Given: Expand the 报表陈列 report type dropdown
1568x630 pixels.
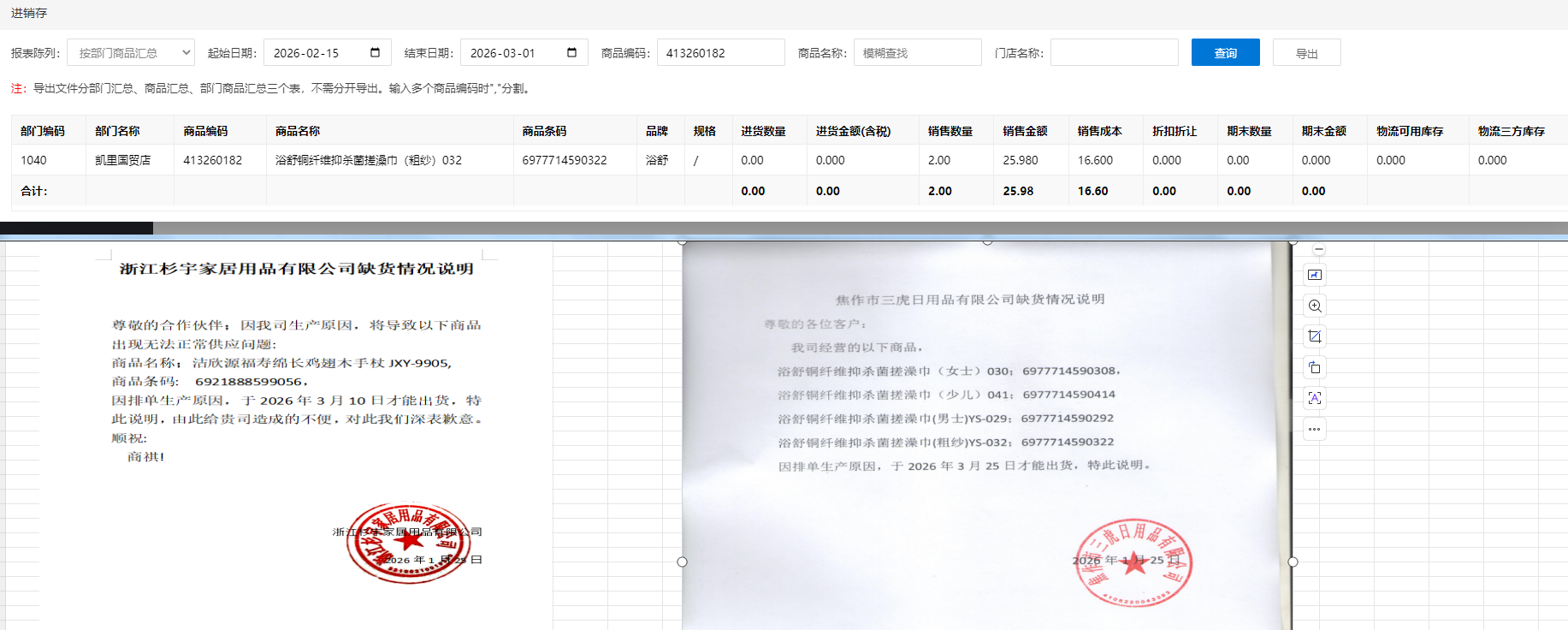Looking at the screenshot, I should pos(131,52).
